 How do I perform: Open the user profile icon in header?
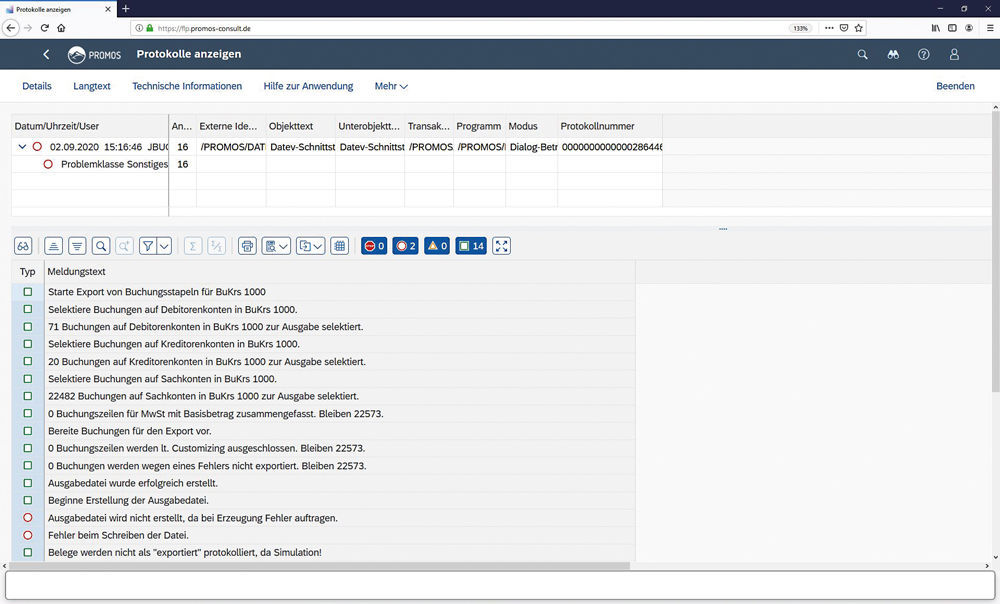(954, 54)
